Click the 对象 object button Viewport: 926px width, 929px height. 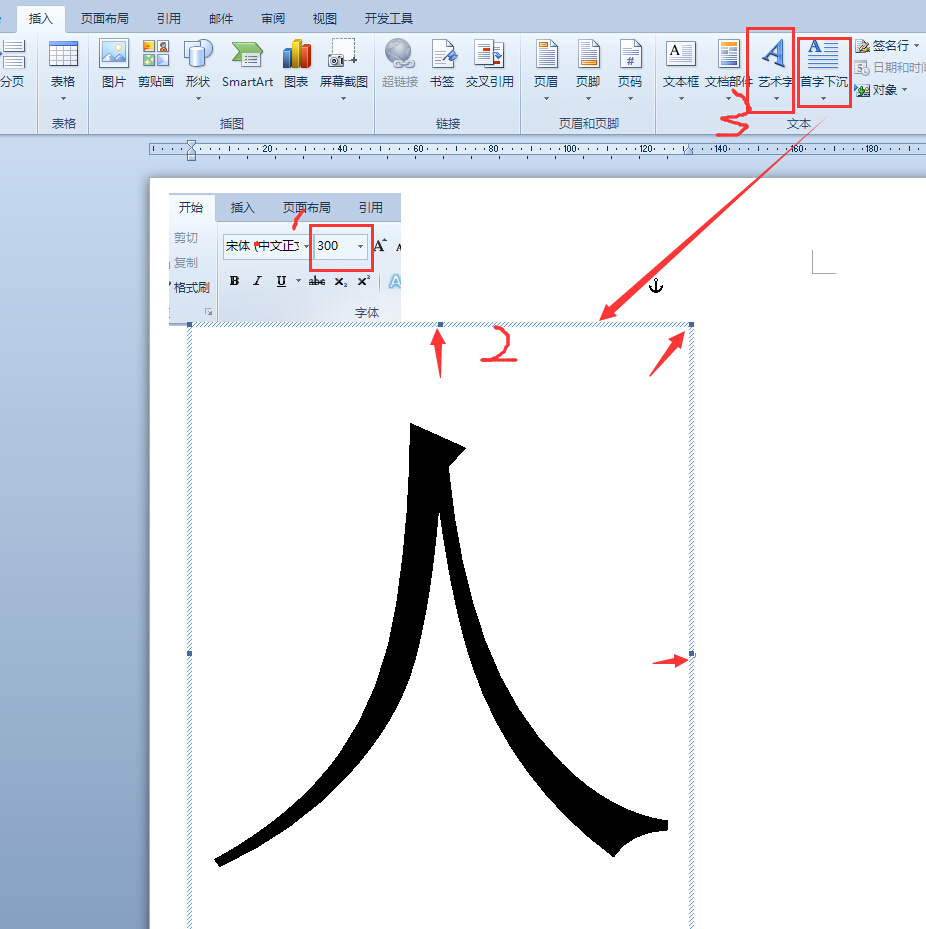[881, 90]
